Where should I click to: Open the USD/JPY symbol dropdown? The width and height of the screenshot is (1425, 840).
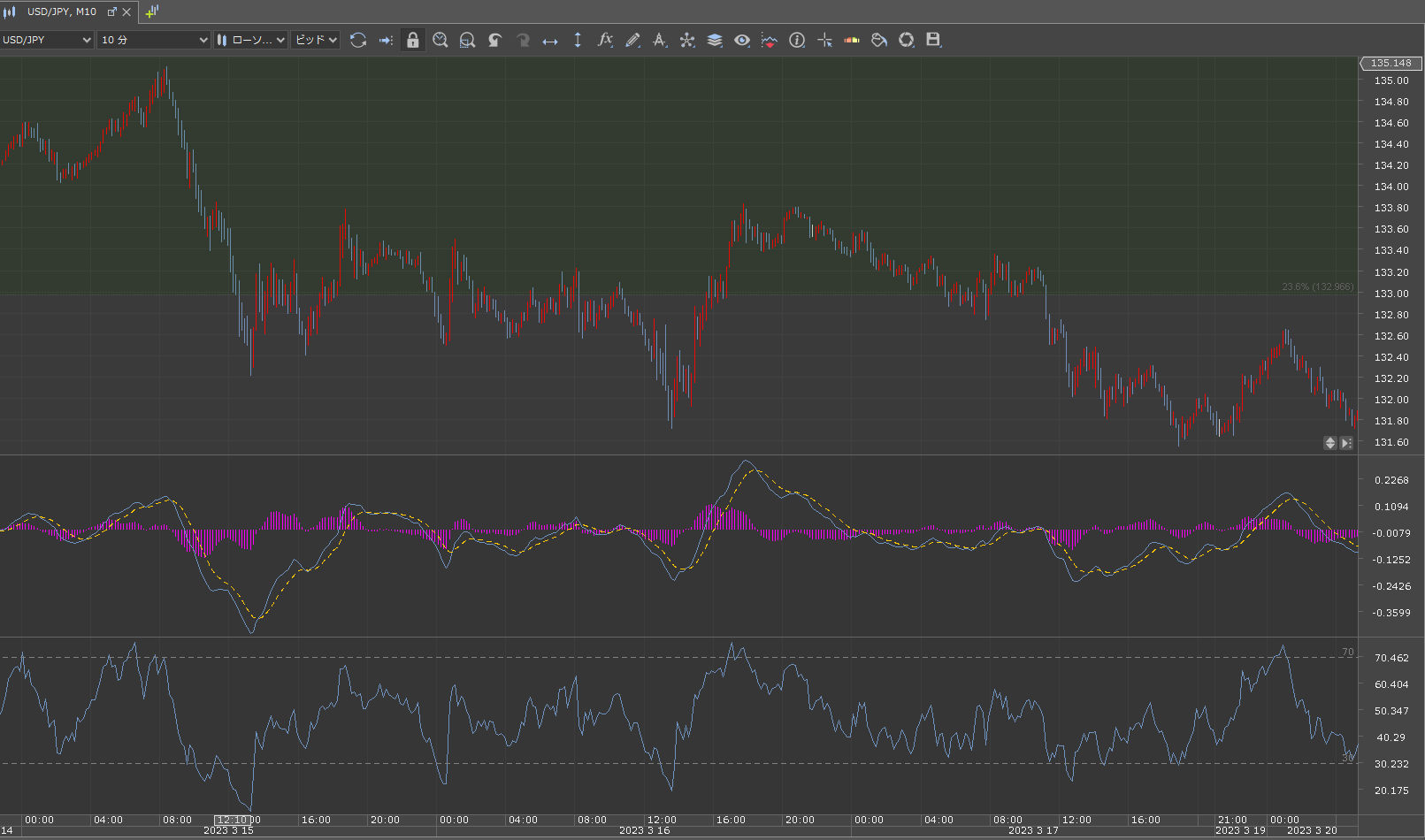tap(47, 40)
